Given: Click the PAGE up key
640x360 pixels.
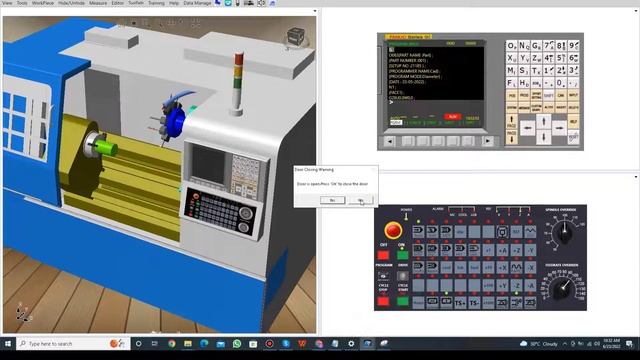Looking at the screenshot, I should pos(511,122).
